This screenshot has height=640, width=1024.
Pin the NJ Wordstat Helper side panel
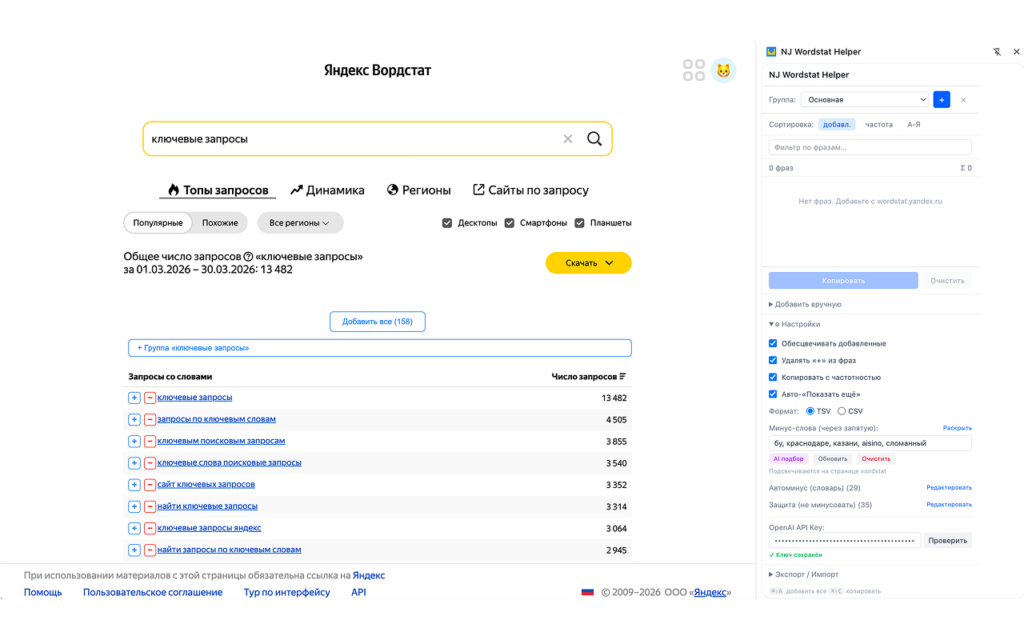click(996, 52)
